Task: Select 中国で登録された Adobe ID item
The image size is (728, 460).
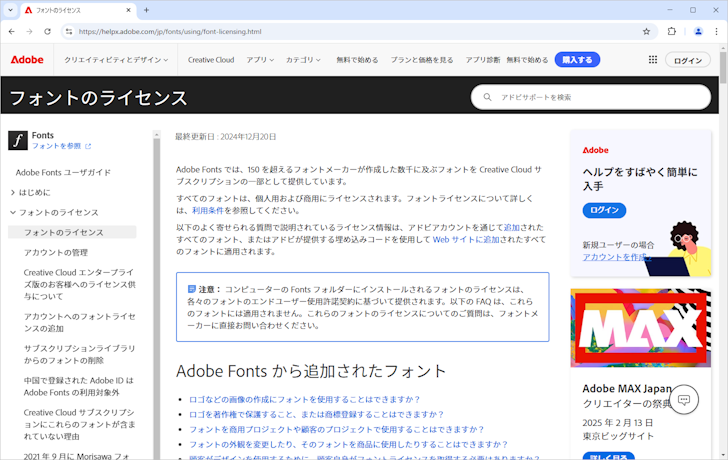Action: click(x=78, y=386)
